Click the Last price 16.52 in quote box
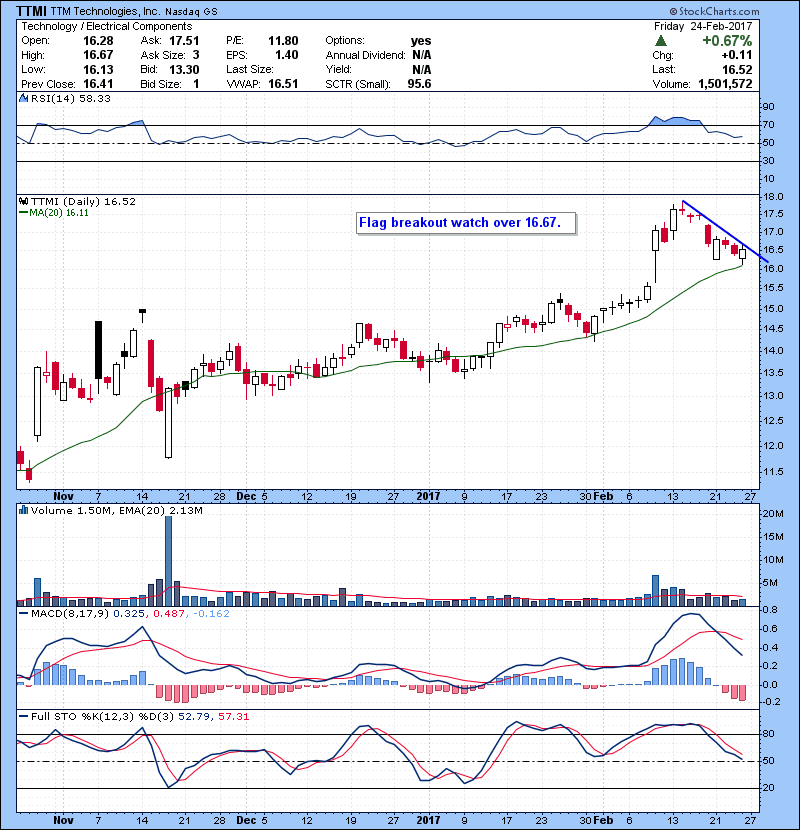The image size is (800, 830). (737, 69)
